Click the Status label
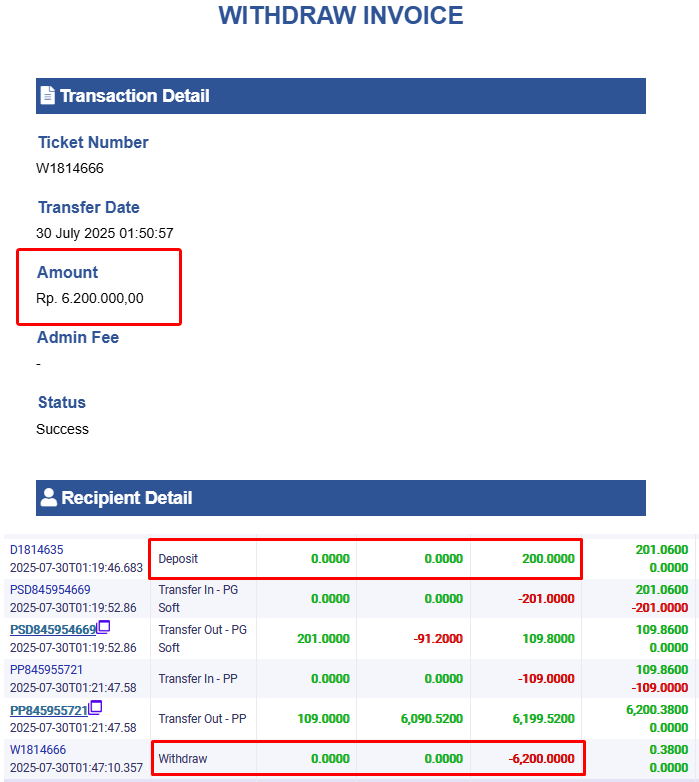The image size is (699, 782). (x=62, y=402)
